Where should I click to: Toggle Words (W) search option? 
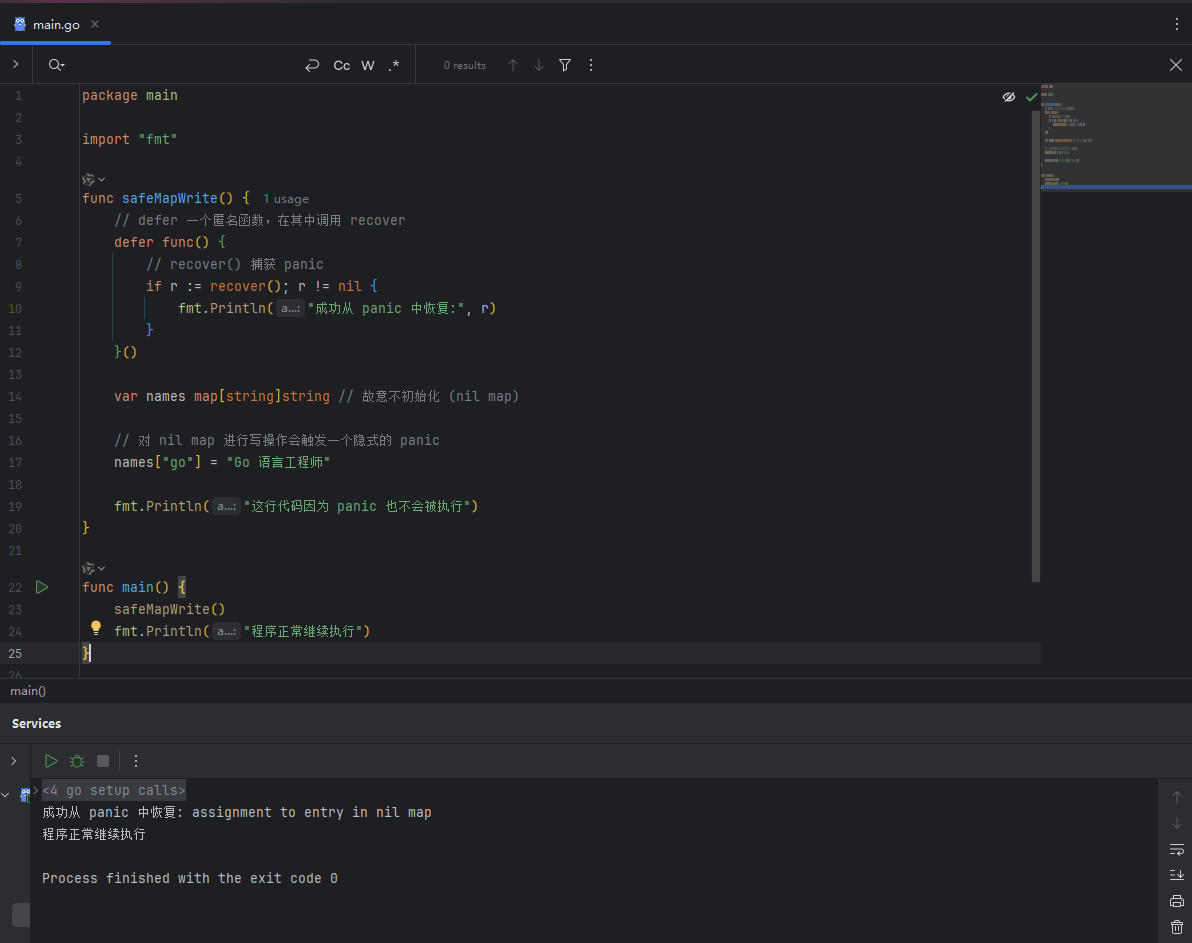coord(368,65)
